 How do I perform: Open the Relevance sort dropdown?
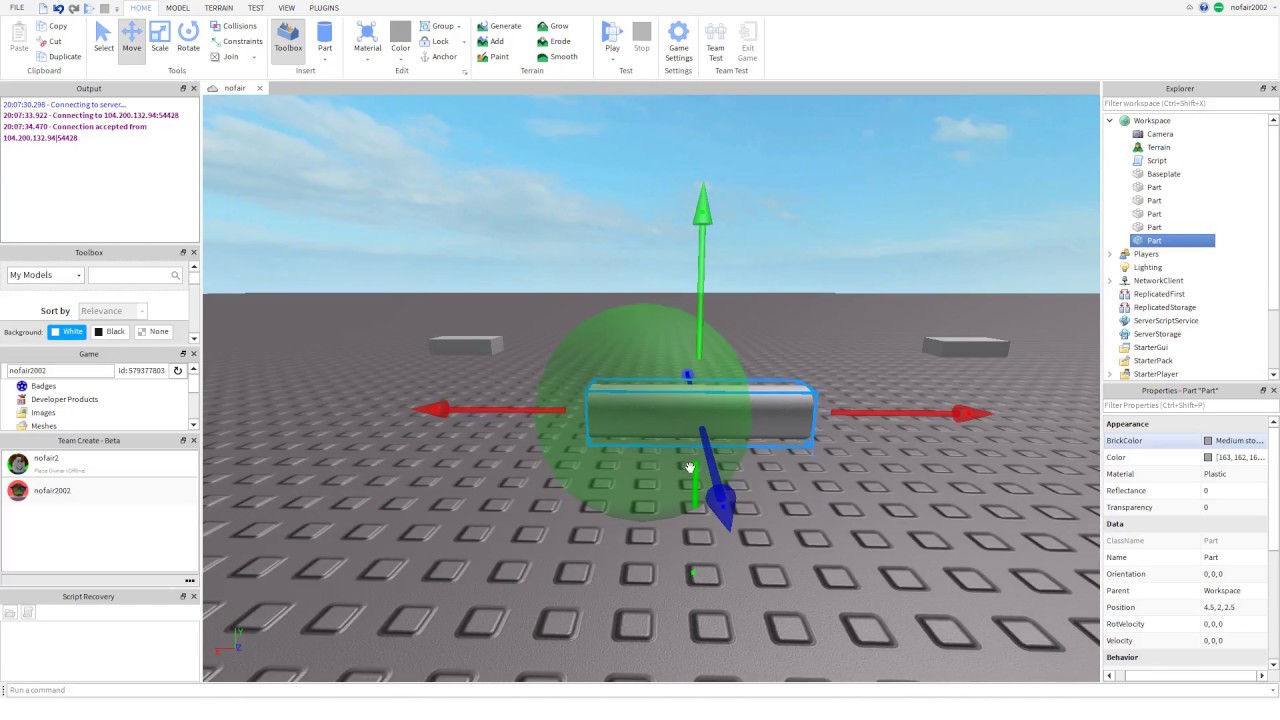click(x=112, y=311)
